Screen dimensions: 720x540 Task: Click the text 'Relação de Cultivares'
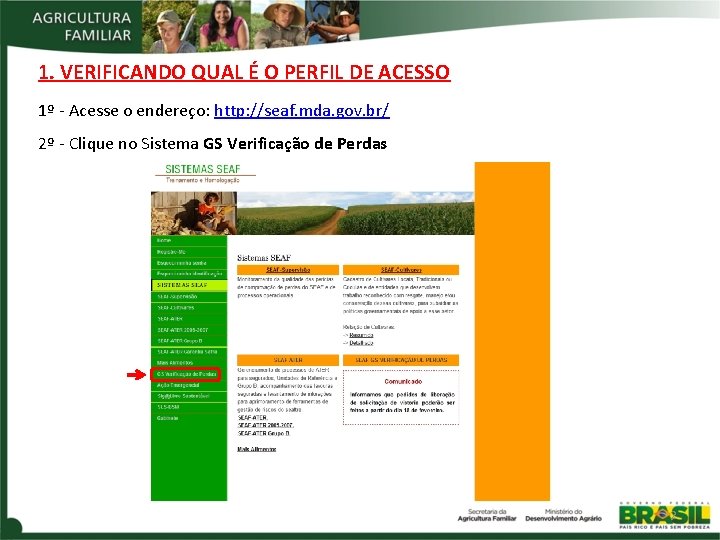(x=369, y=327)
